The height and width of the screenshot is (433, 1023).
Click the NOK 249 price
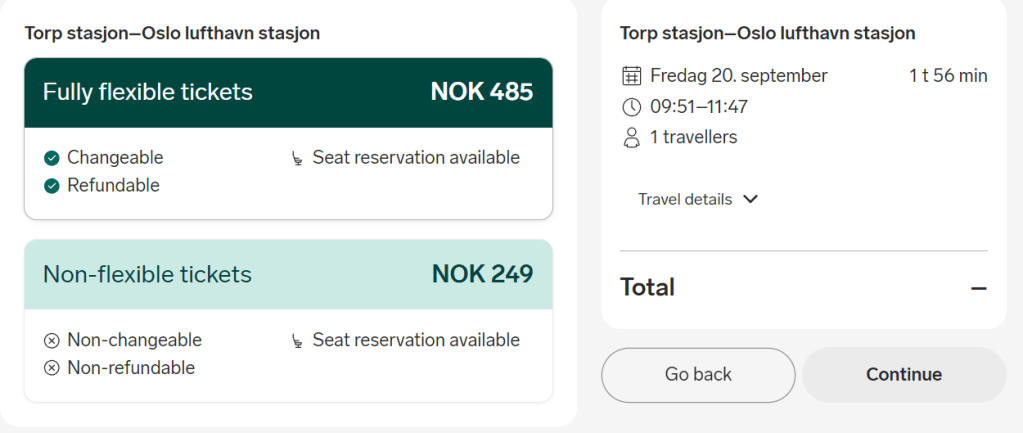482,275
